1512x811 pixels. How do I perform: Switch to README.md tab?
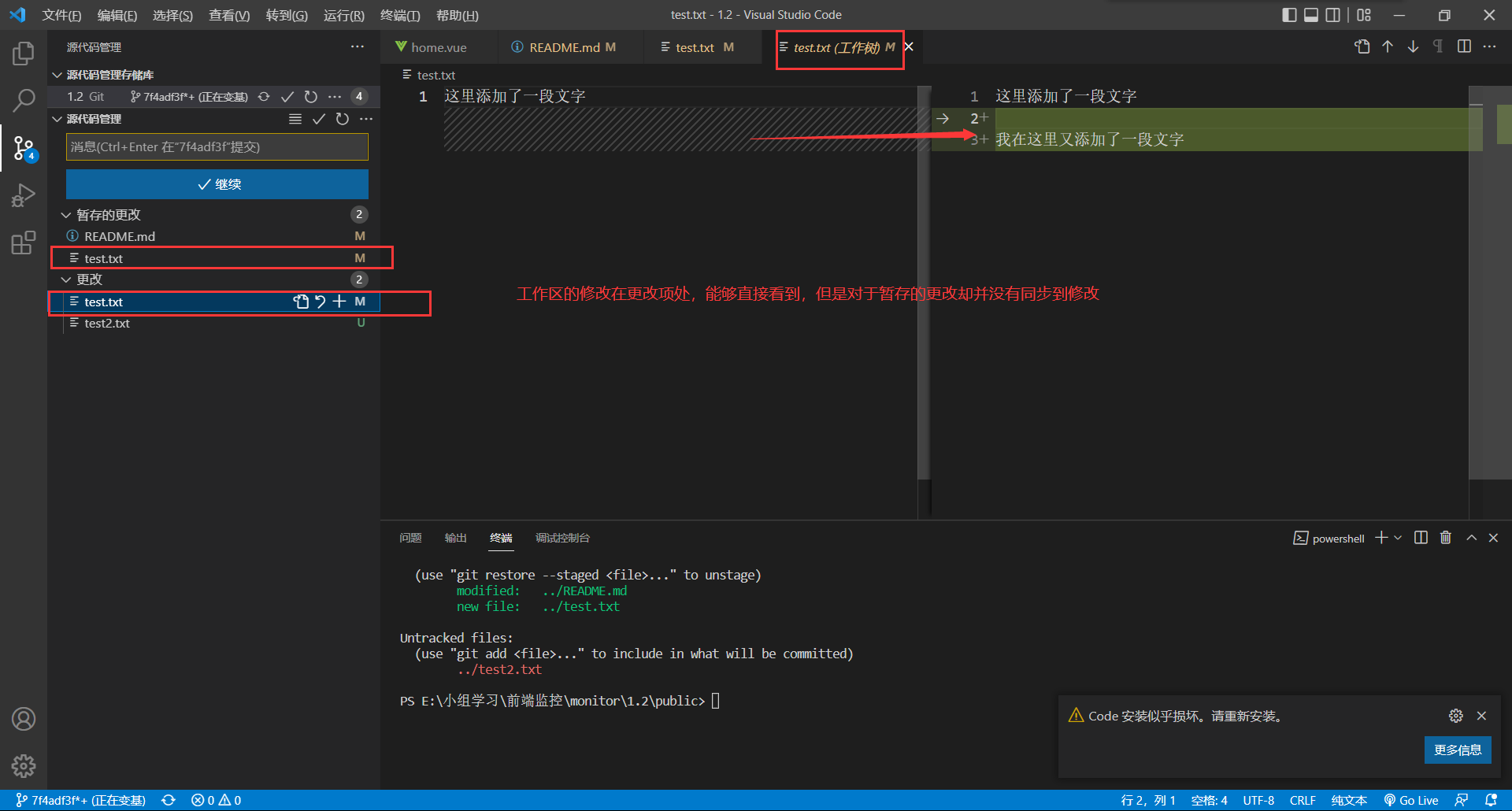click(565, 47)
